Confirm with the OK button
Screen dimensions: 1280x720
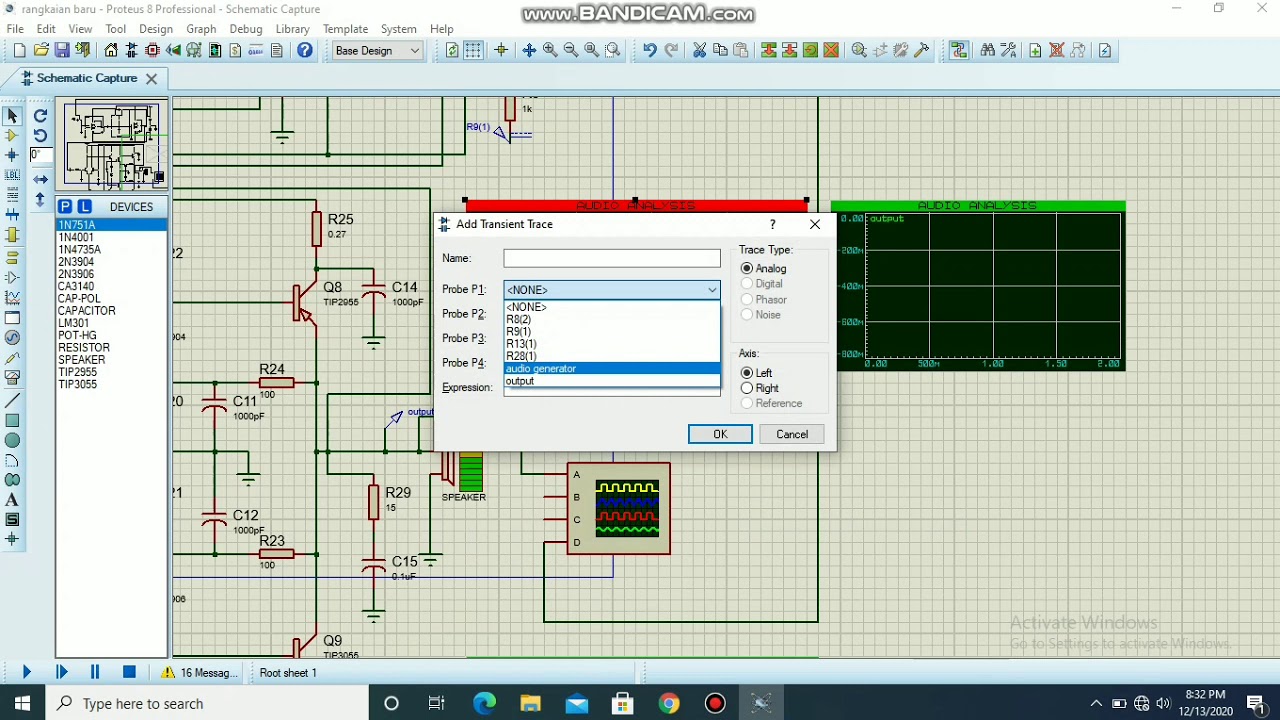click(720, 434)
